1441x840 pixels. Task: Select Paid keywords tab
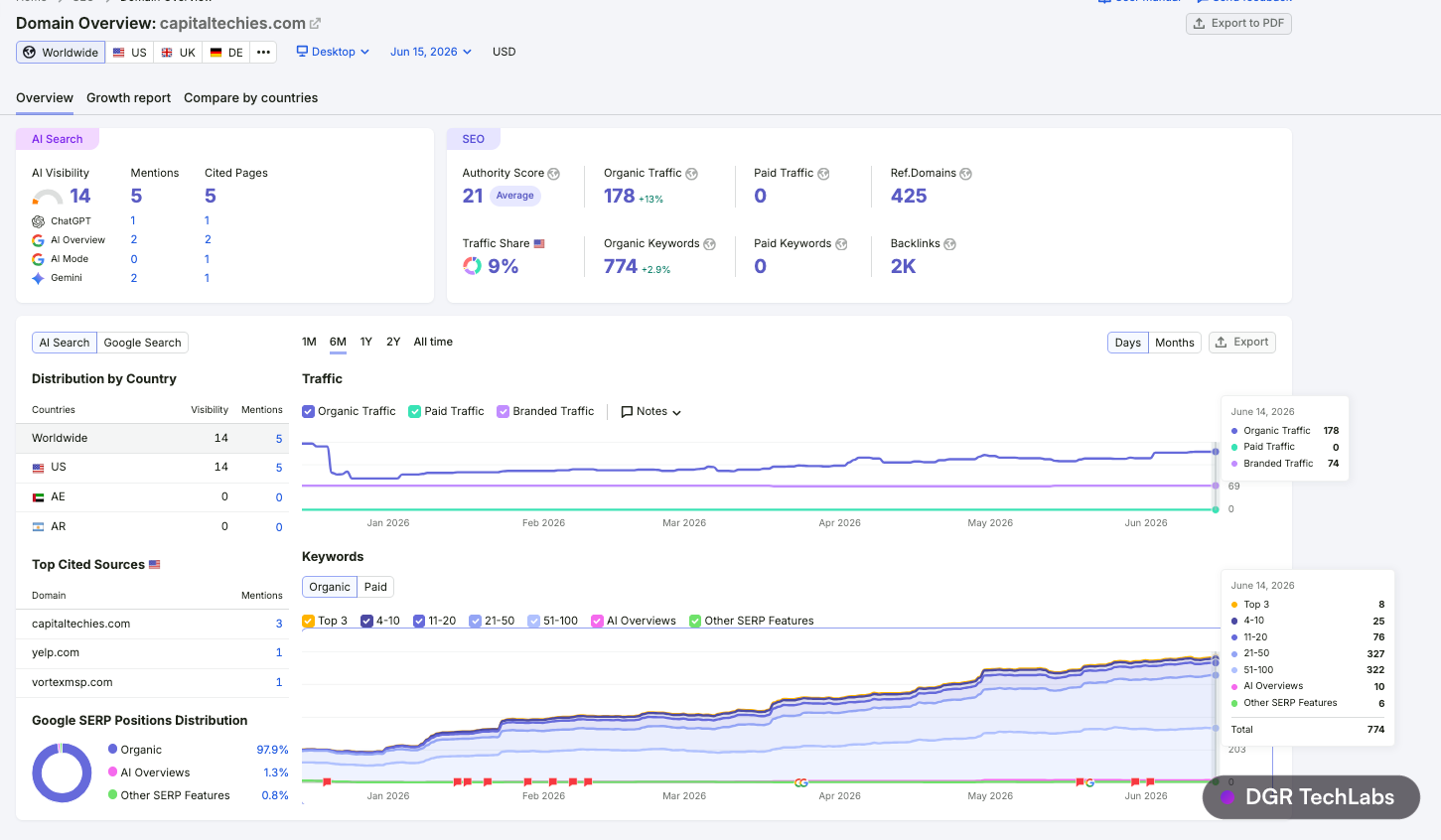[375, 587]
